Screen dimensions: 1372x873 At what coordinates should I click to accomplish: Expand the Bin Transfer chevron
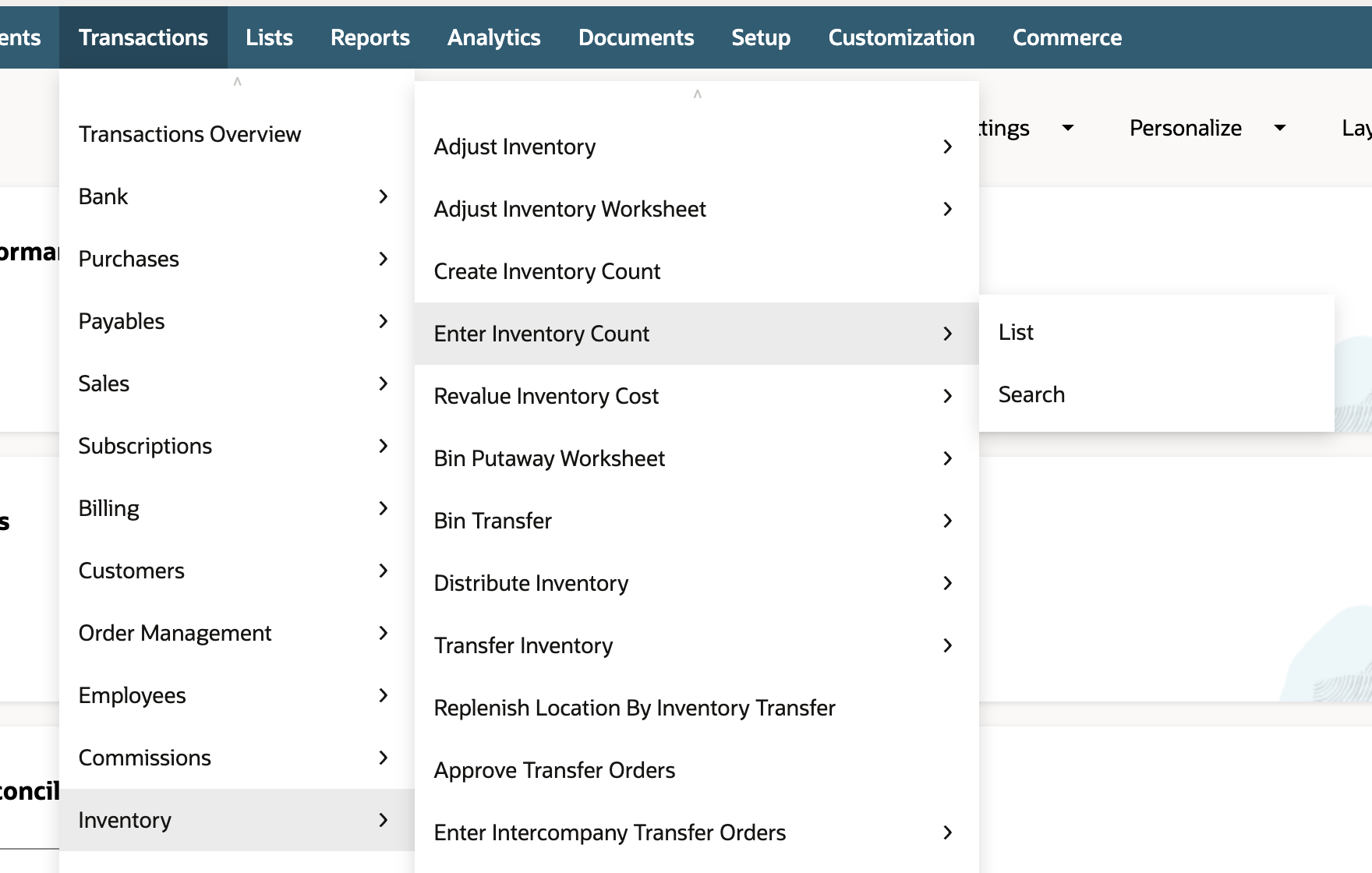(947, 521)
